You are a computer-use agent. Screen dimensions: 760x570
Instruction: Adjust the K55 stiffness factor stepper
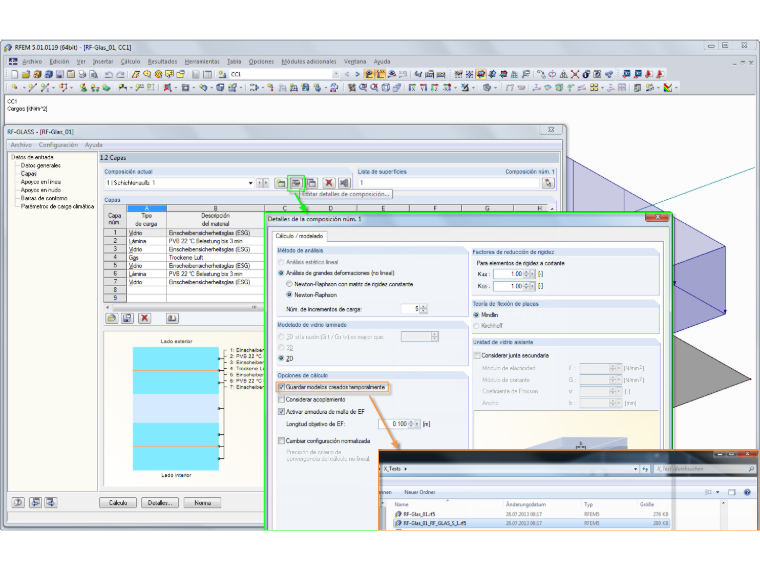pos(526,286)
